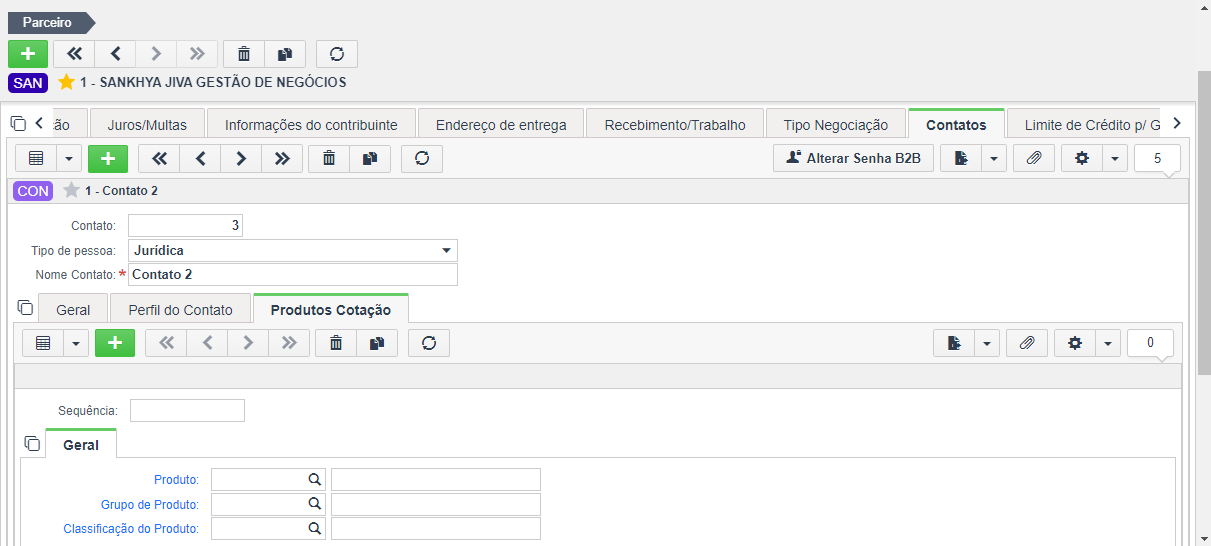Search Produto with magnifier icon

314,479
